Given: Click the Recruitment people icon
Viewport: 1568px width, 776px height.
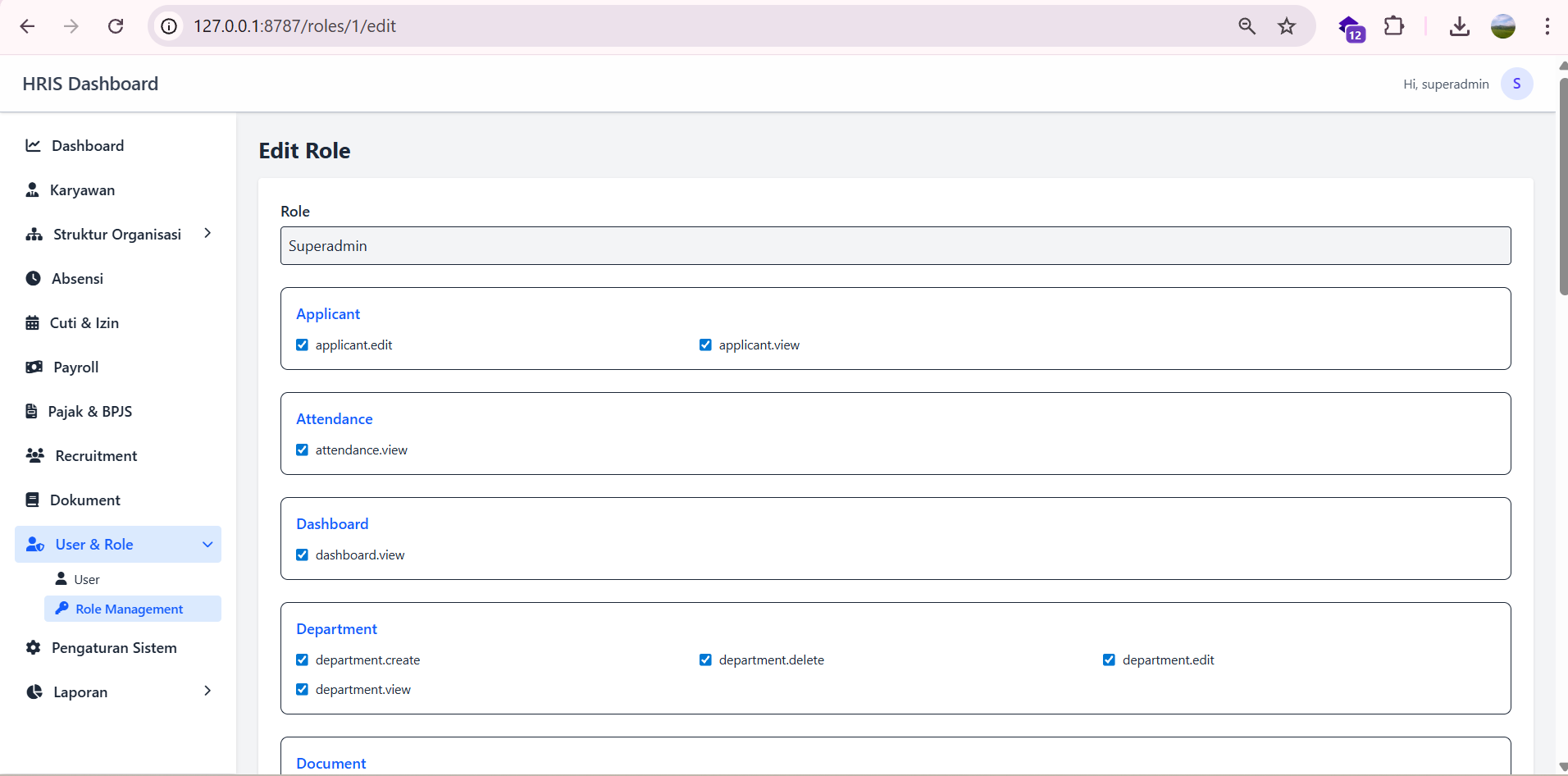Looking at the screenshot, I should coord(34,456).
